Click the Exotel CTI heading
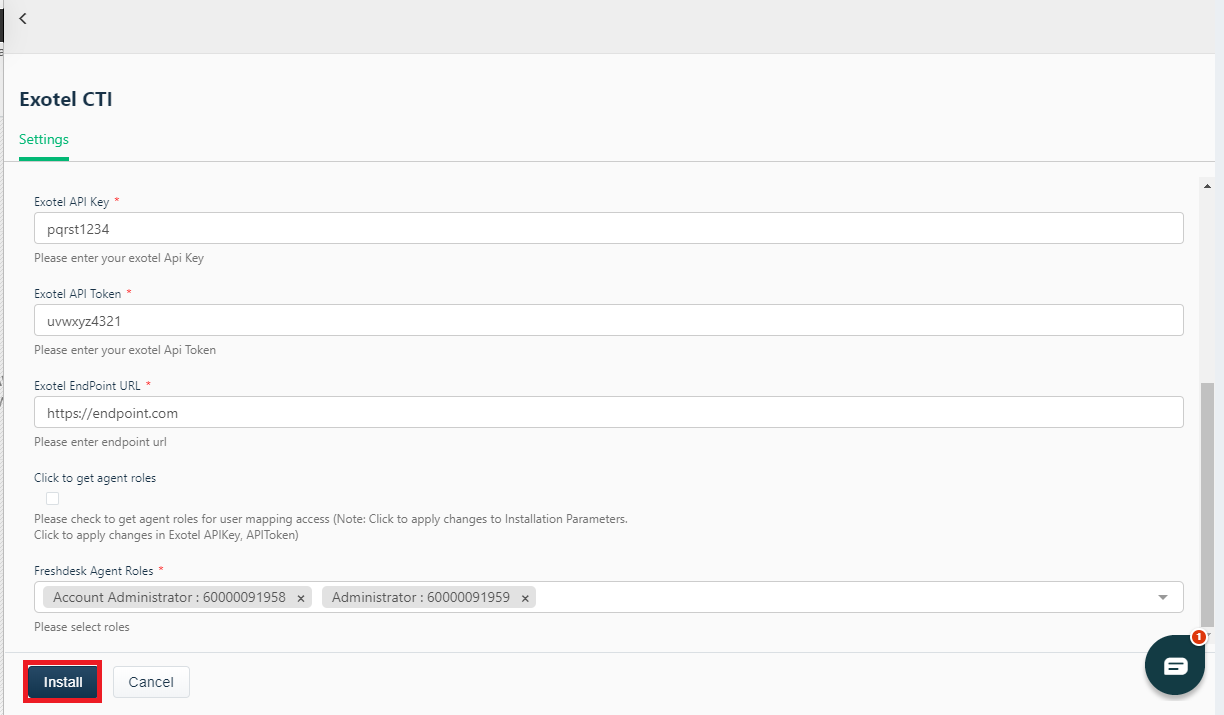 [66, 99]
